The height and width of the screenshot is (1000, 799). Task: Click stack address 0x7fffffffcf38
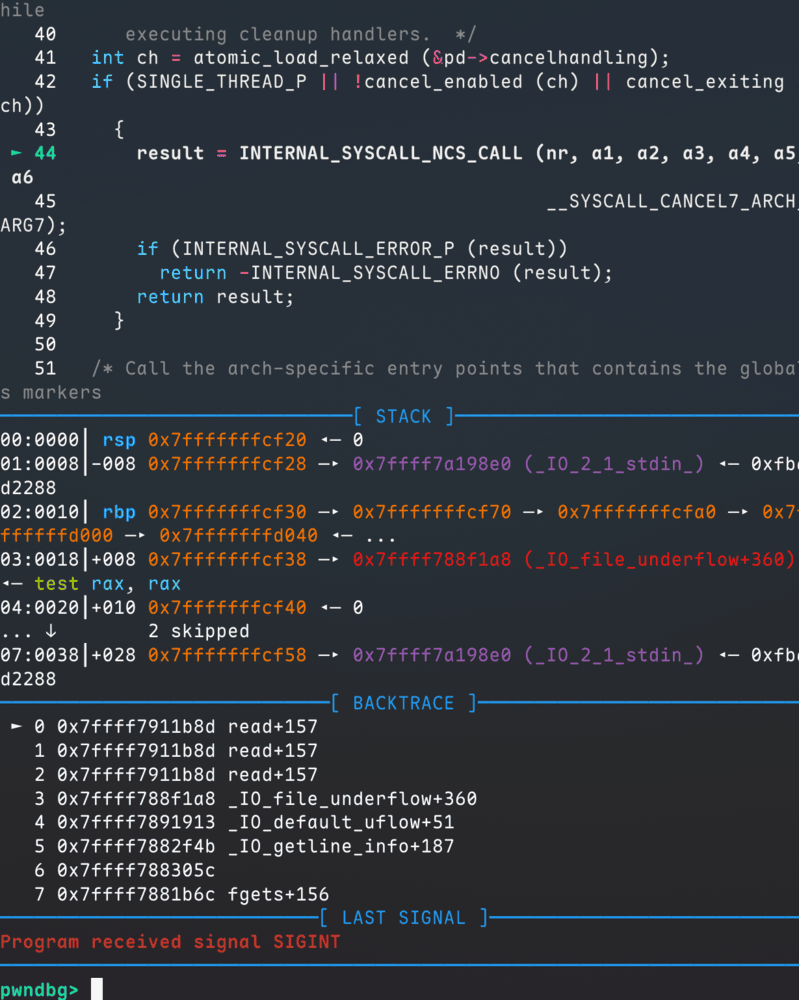(x=227, y=560)
